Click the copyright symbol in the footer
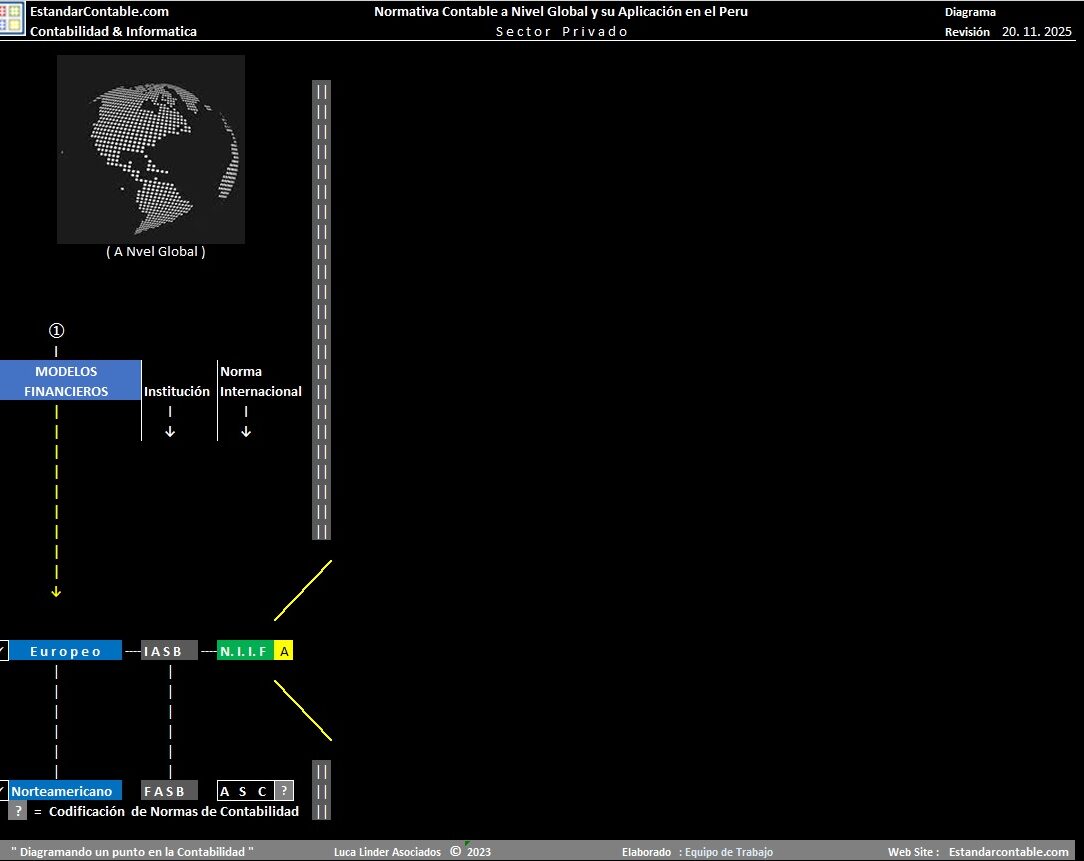This screenshot has width=1084, height=861. click(455, 852)
